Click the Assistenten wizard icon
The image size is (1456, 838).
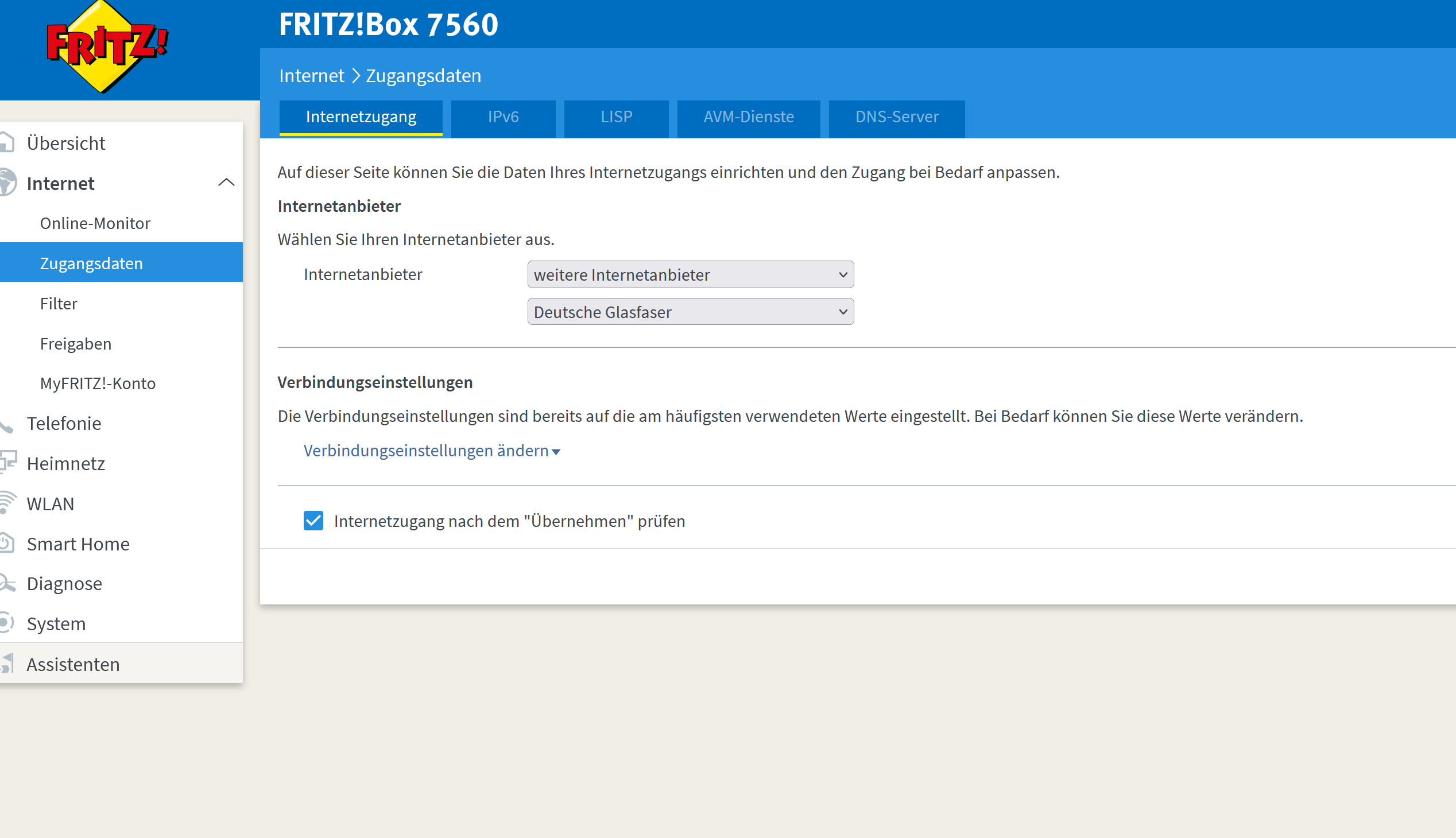coord(7,664)
